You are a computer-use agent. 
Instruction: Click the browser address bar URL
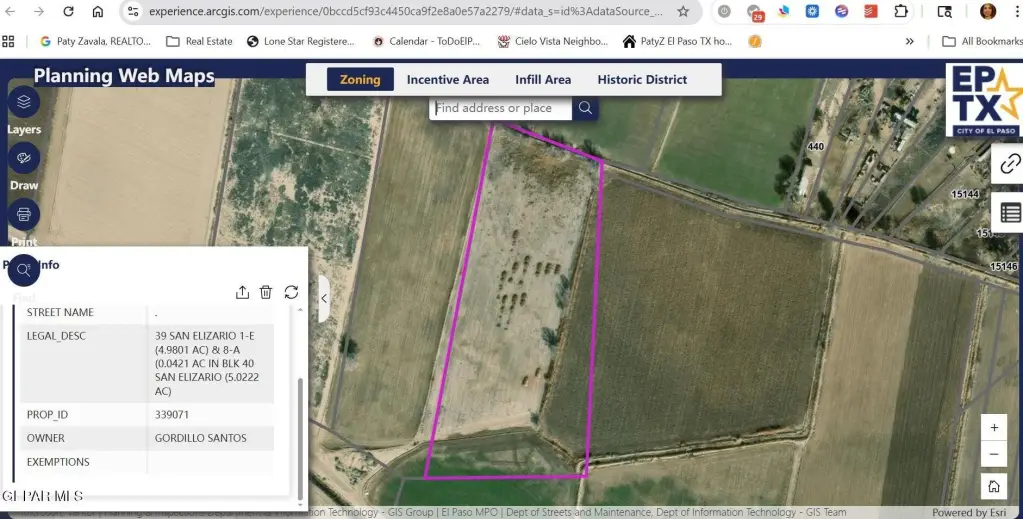point(405,11)
